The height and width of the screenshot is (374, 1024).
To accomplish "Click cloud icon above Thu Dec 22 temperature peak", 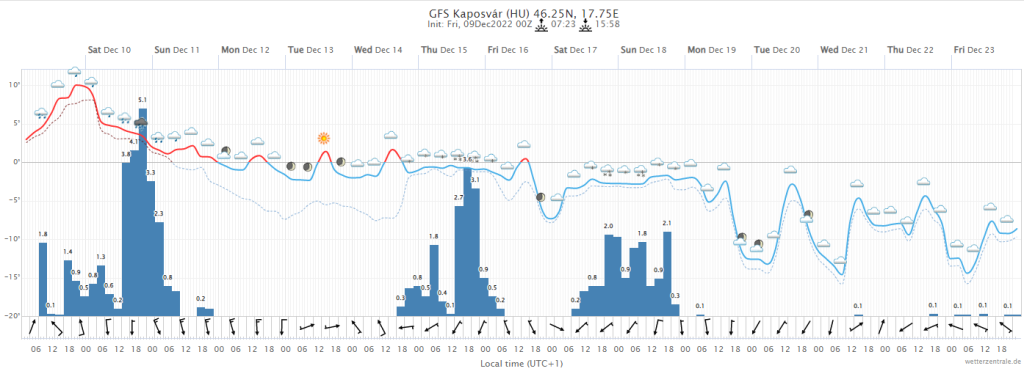I will coord(924,181).
